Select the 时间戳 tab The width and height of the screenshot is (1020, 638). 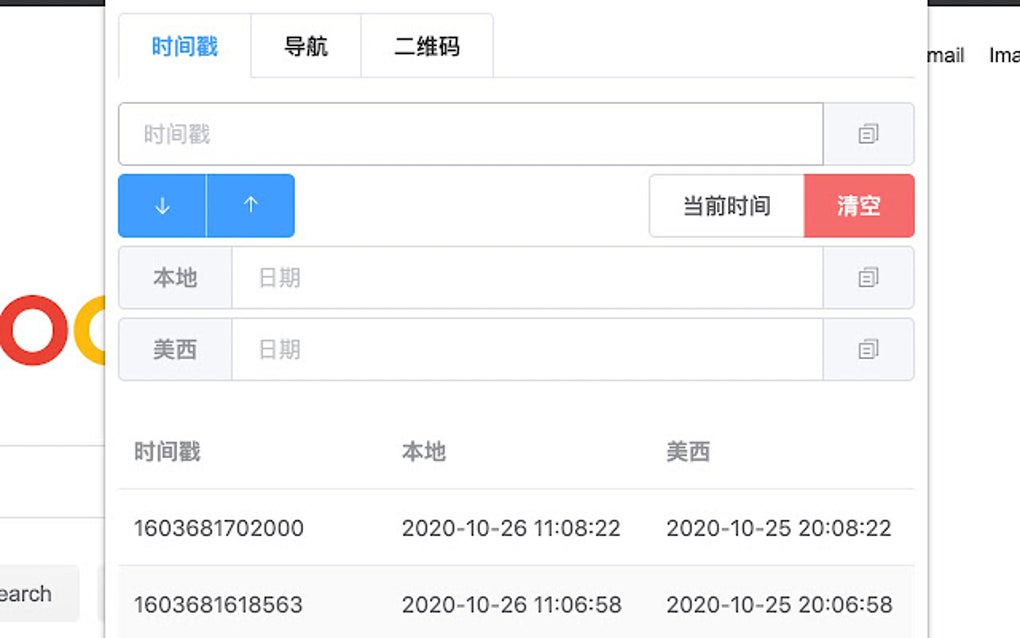point(182,45)
